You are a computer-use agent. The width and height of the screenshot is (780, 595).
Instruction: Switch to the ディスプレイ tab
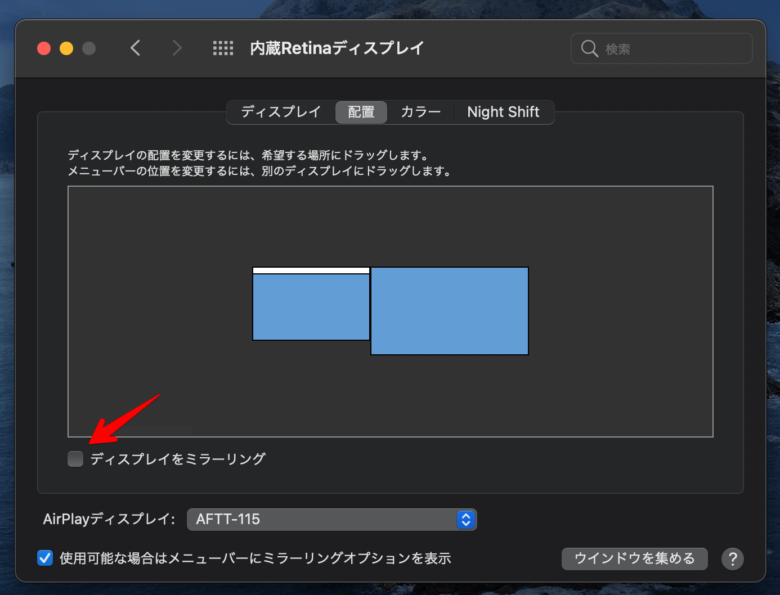pyautogui.click(x=281, y=112)
